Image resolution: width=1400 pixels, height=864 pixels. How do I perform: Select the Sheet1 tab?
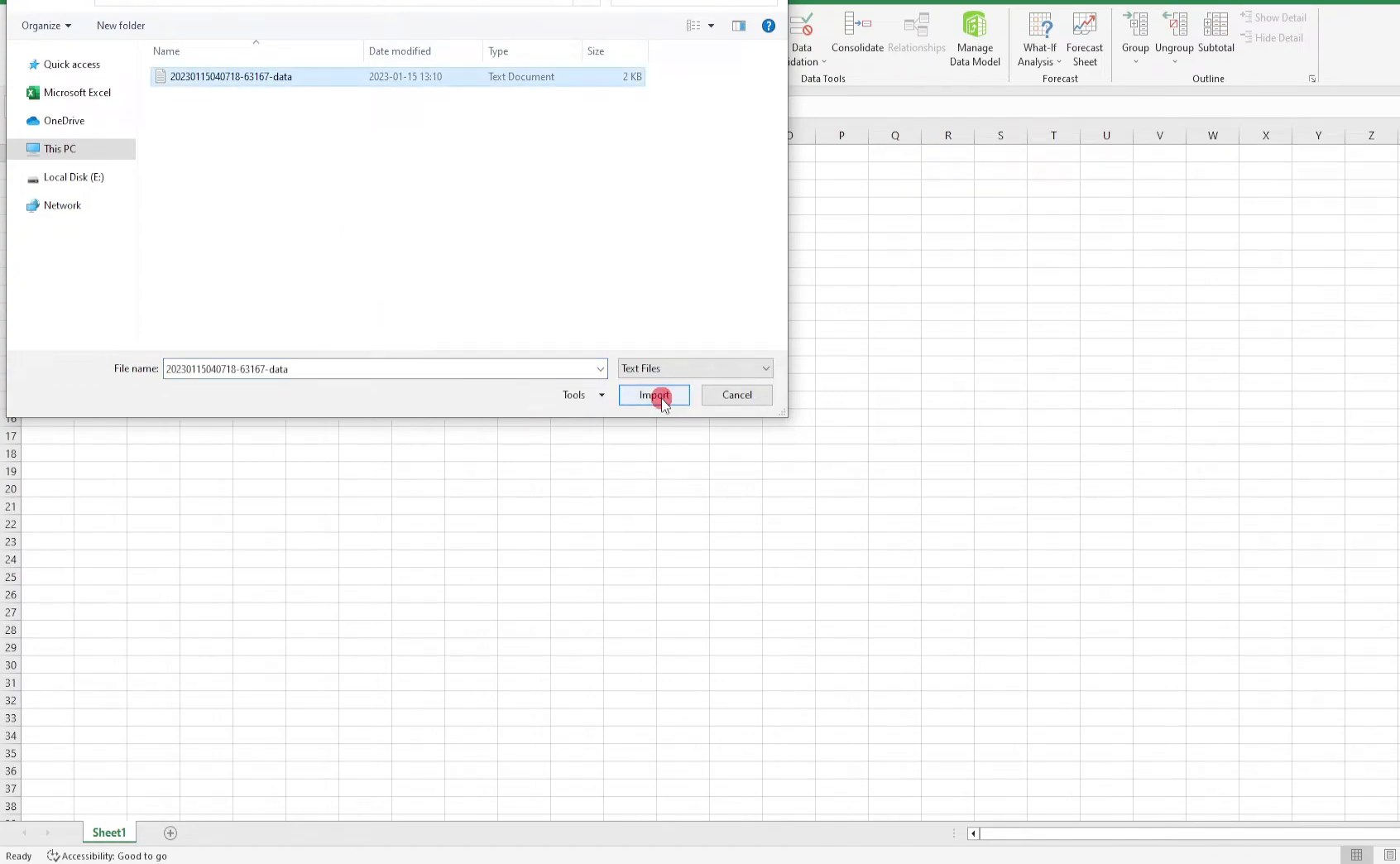click(108, 833)
